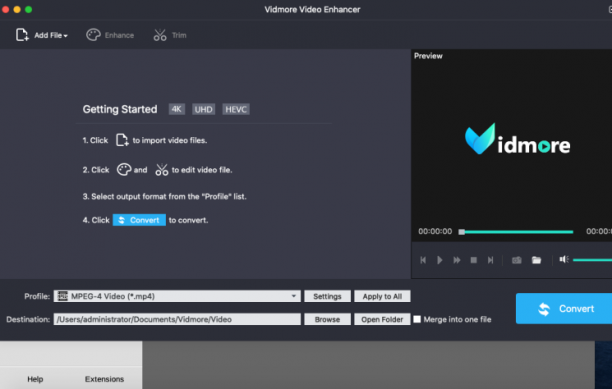This screenshot has width=612, height=389.
Task: Open the Help menu item
Action: (x=35, y=379)
